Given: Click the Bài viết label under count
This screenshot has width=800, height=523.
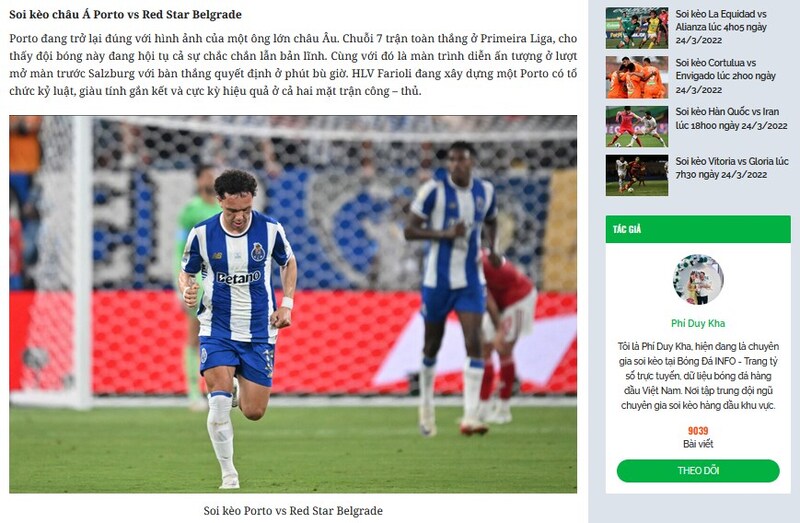Looking at the screenshot, I should [x=698, y=444].
